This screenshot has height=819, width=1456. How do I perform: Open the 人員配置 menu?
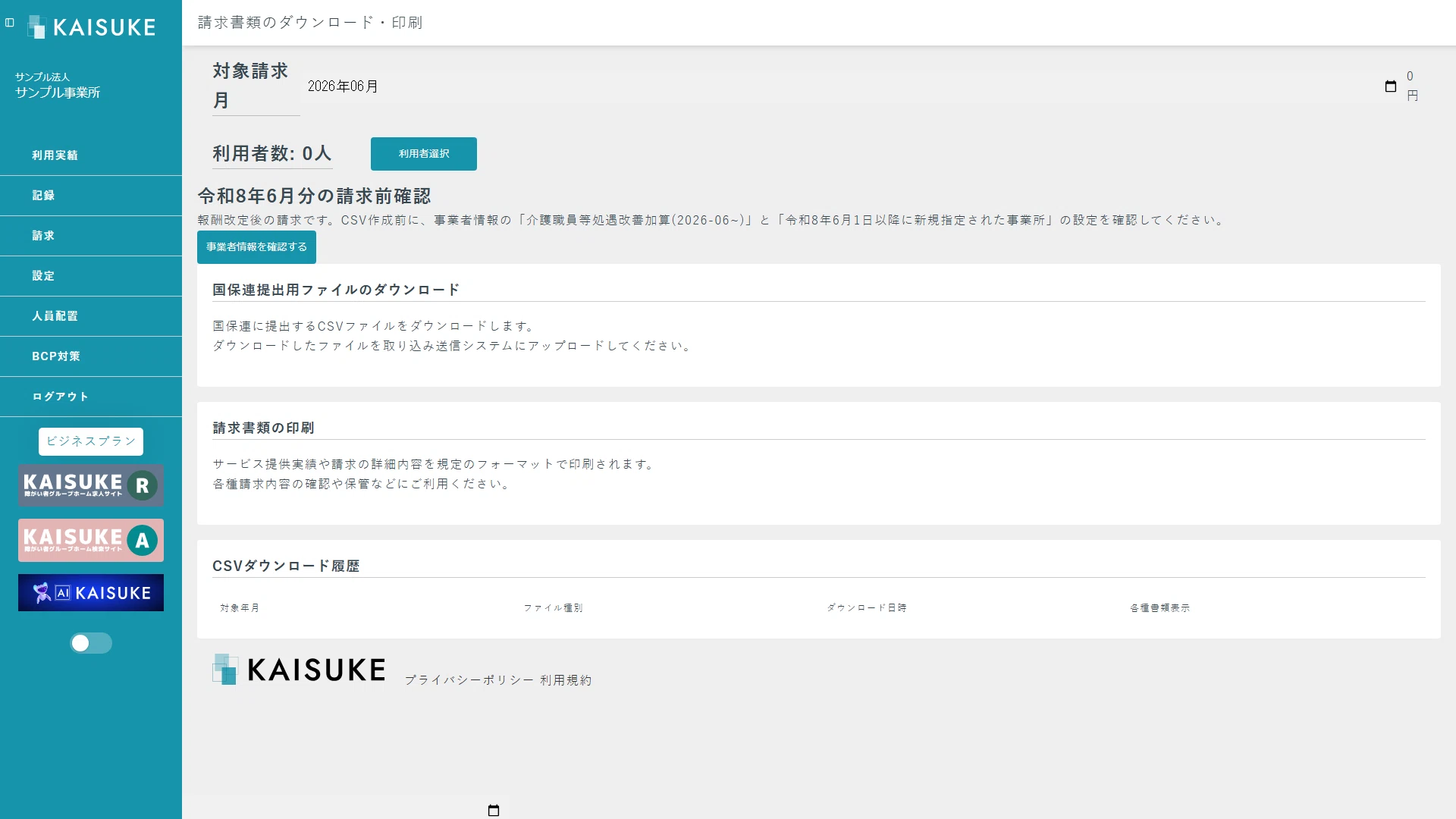pos(91,316)
